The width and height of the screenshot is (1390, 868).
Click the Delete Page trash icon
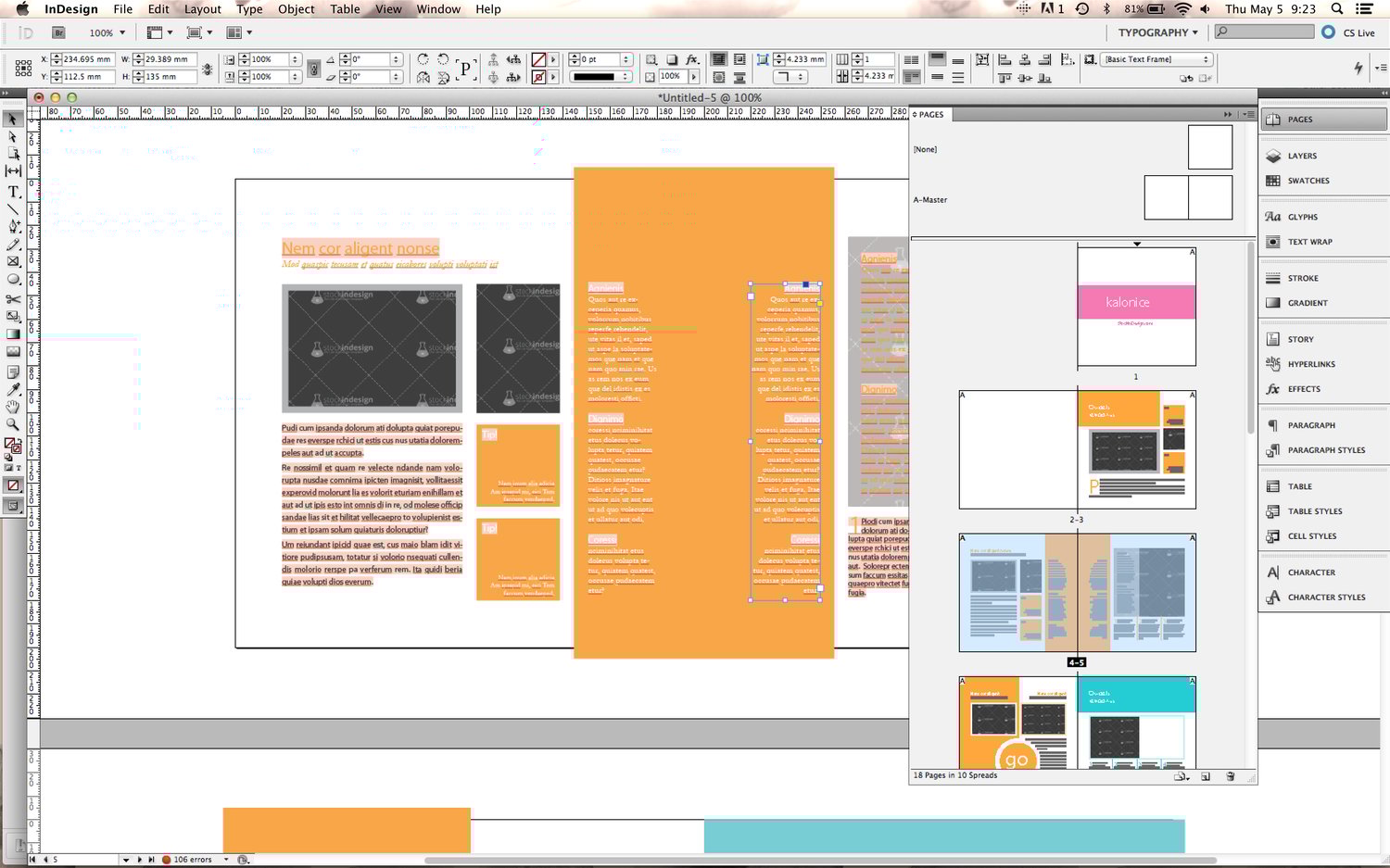1230,776
